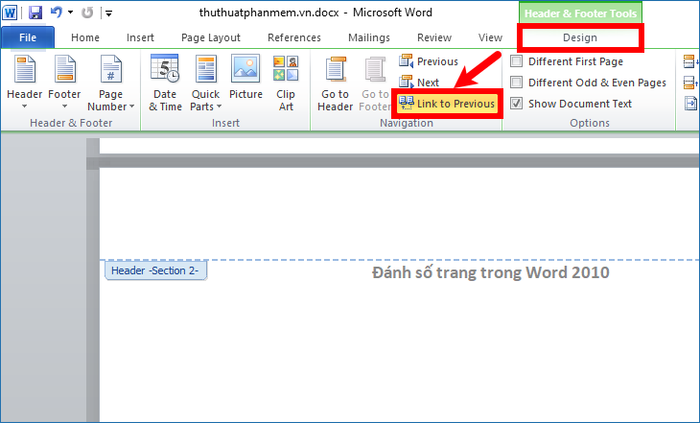Click header text Đánh số trang trong Word 2010
The image size is (700, 423).
(491, 272)
